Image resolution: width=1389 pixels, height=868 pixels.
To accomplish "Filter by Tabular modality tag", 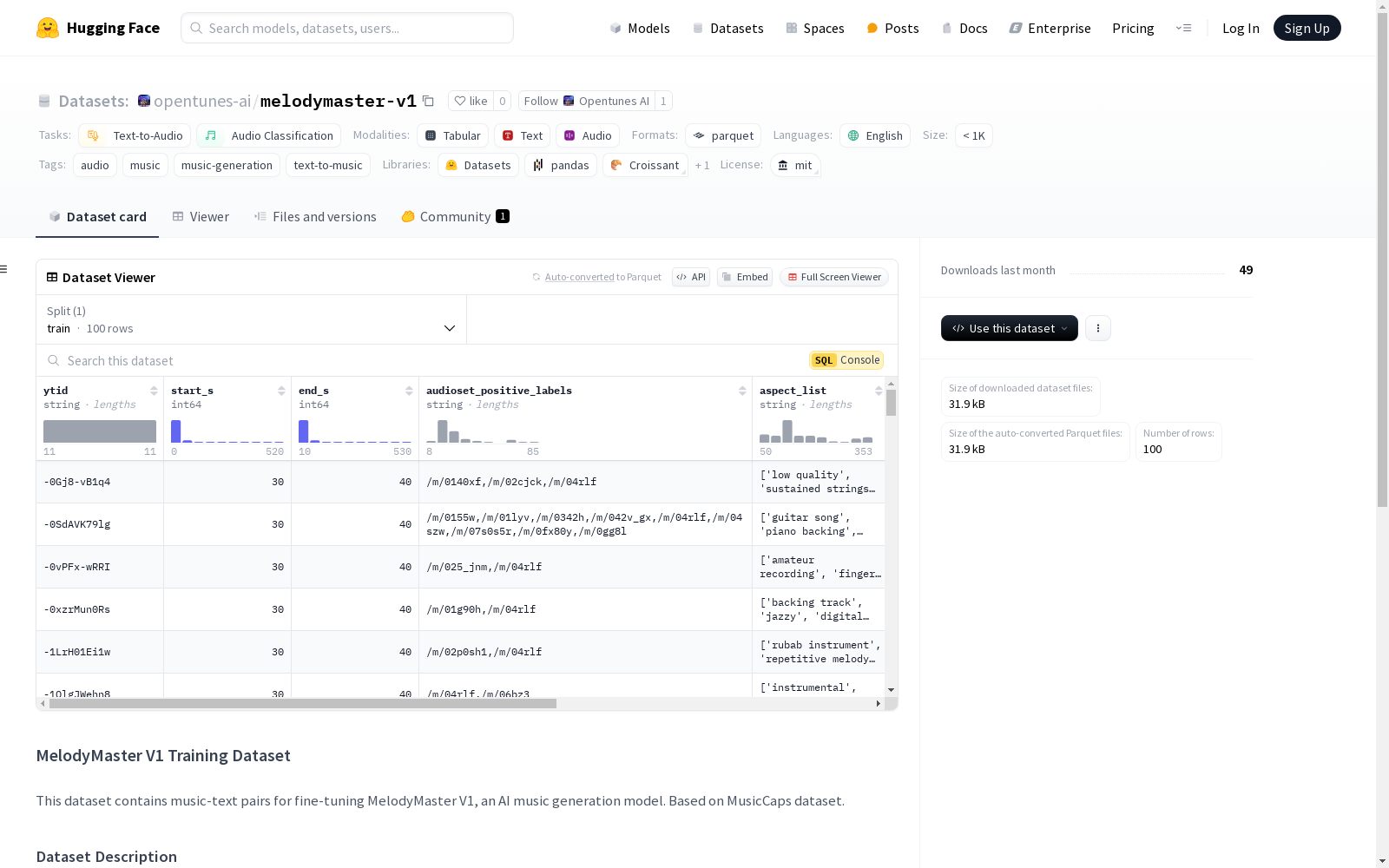I will pyautogui.click(x=452, y=135).
